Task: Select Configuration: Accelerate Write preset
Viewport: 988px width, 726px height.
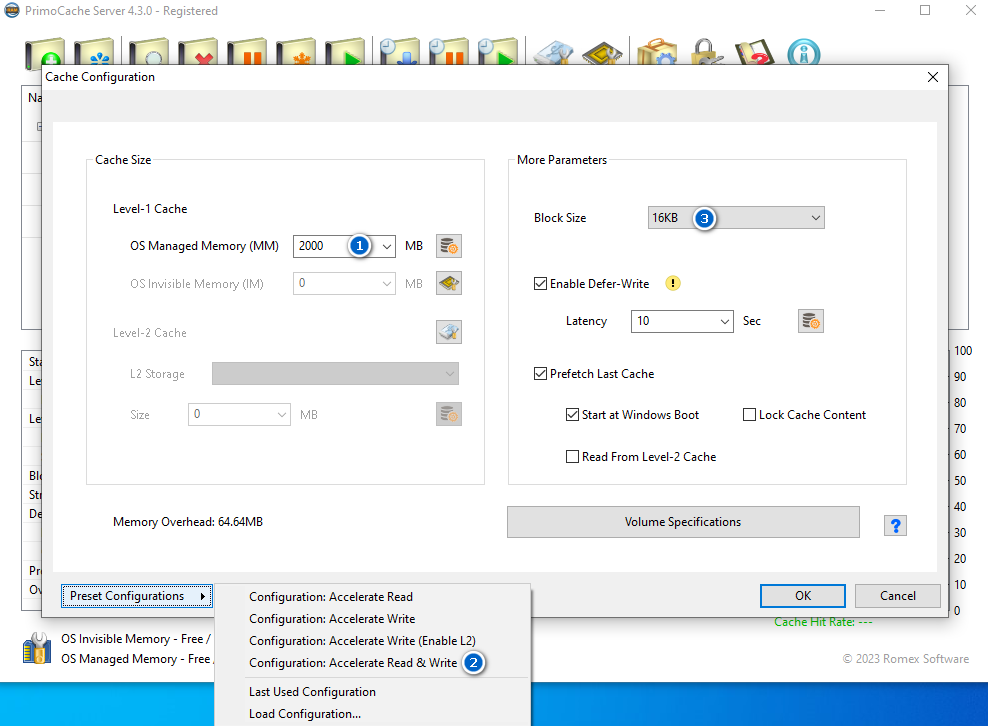Action: click(x=332, y=619)
